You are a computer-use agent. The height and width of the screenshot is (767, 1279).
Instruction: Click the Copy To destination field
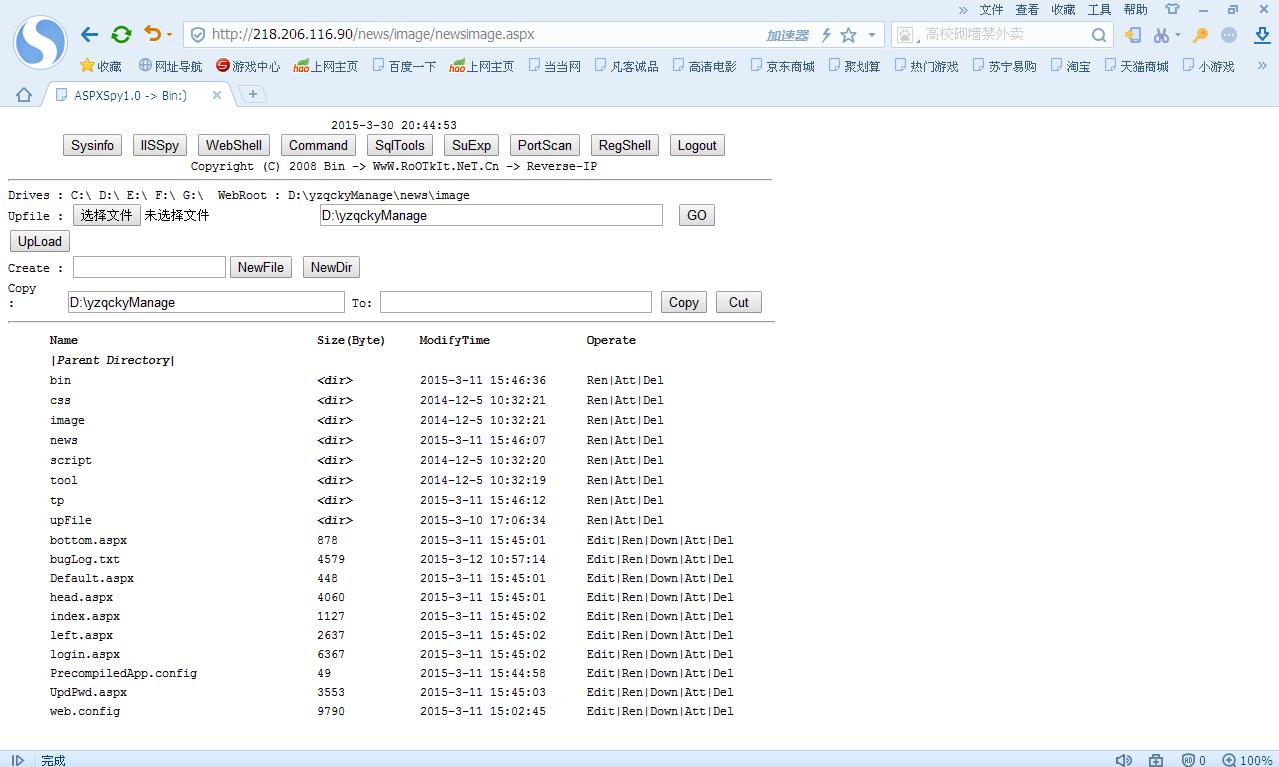(x=515, y=302)
